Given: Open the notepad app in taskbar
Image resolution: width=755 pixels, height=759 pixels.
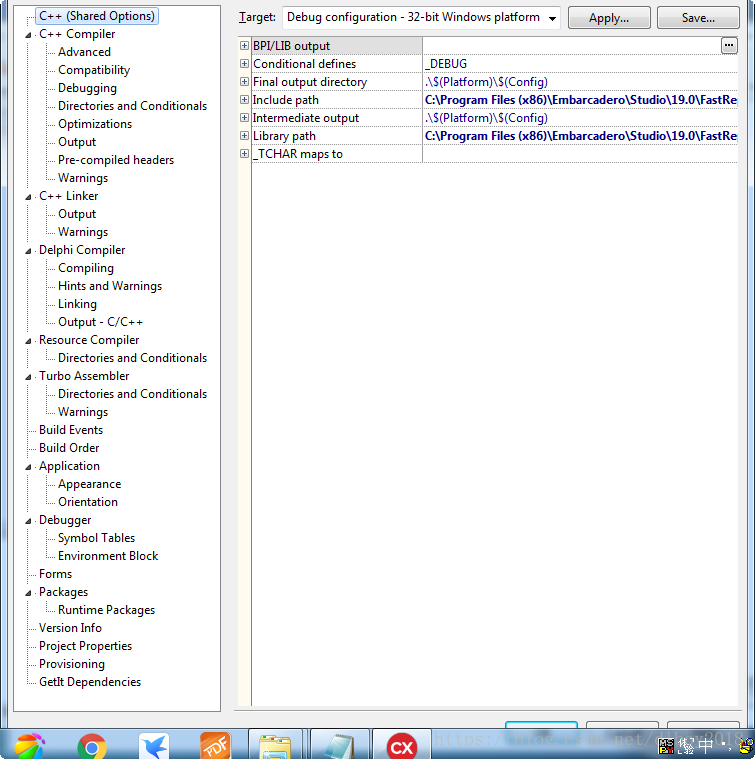Looking at the screenshot, I should pyautogui.click(x=339, y=746).
